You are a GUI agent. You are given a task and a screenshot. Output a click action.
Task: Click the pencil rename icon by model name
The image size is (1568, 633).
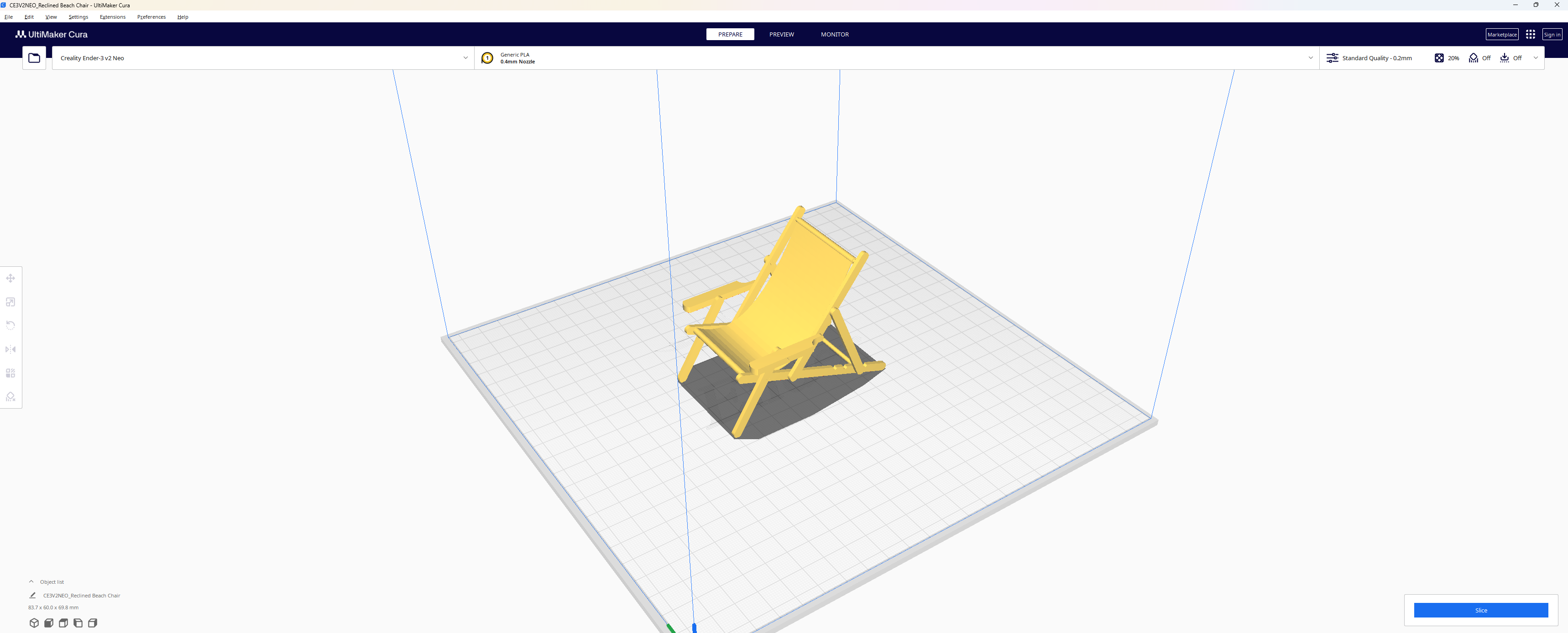pos(33,595)
